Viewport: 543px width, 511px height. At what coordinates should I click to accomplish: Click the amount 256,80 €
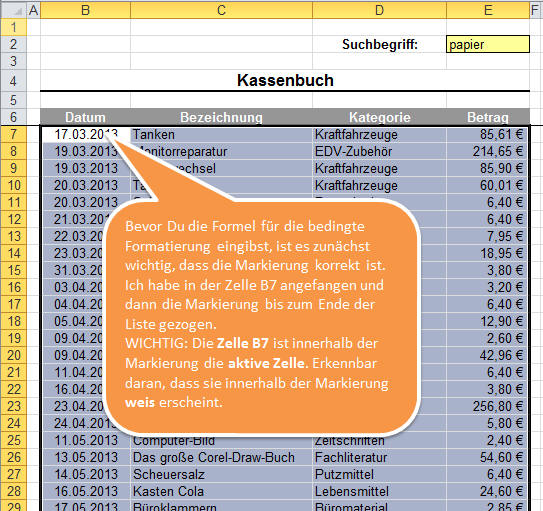click(488, 406)
